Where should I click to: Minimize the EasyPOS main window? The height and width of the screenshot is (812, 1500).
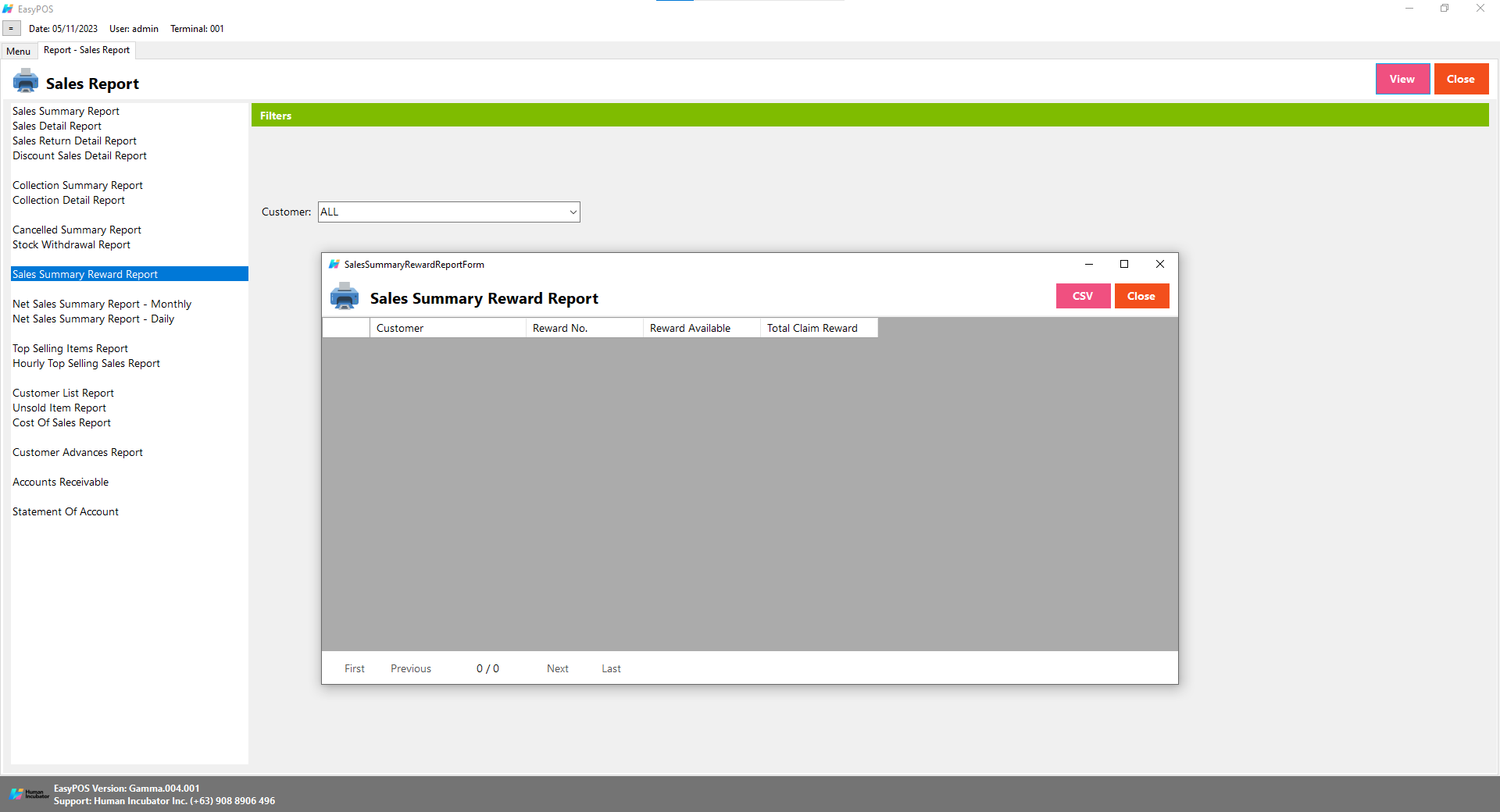click(x=1409, y=9)
